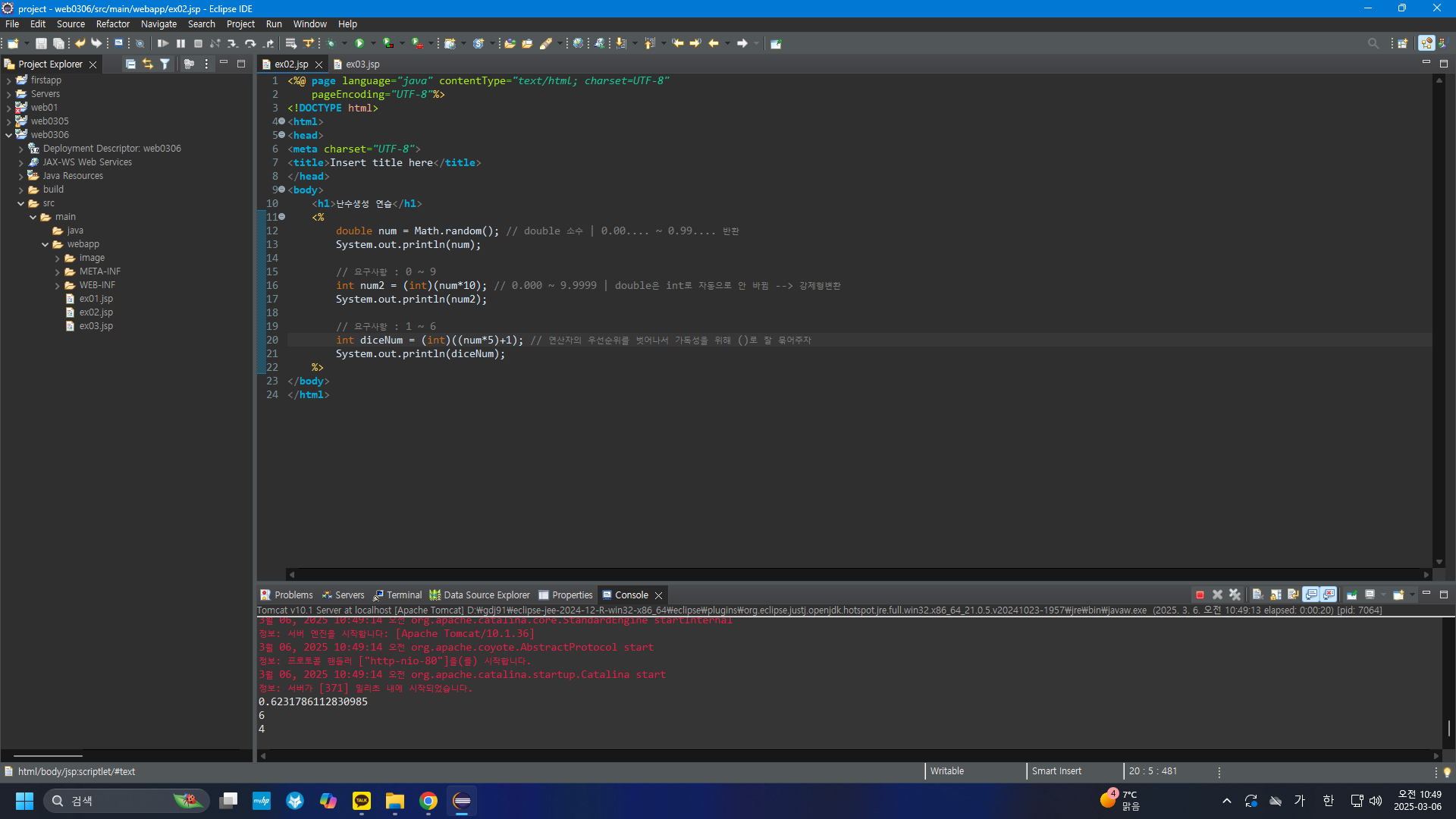Toggle Word Wrap in Console toolbar
This screenshot has width=1456, height=819.
click(1293, 595)
